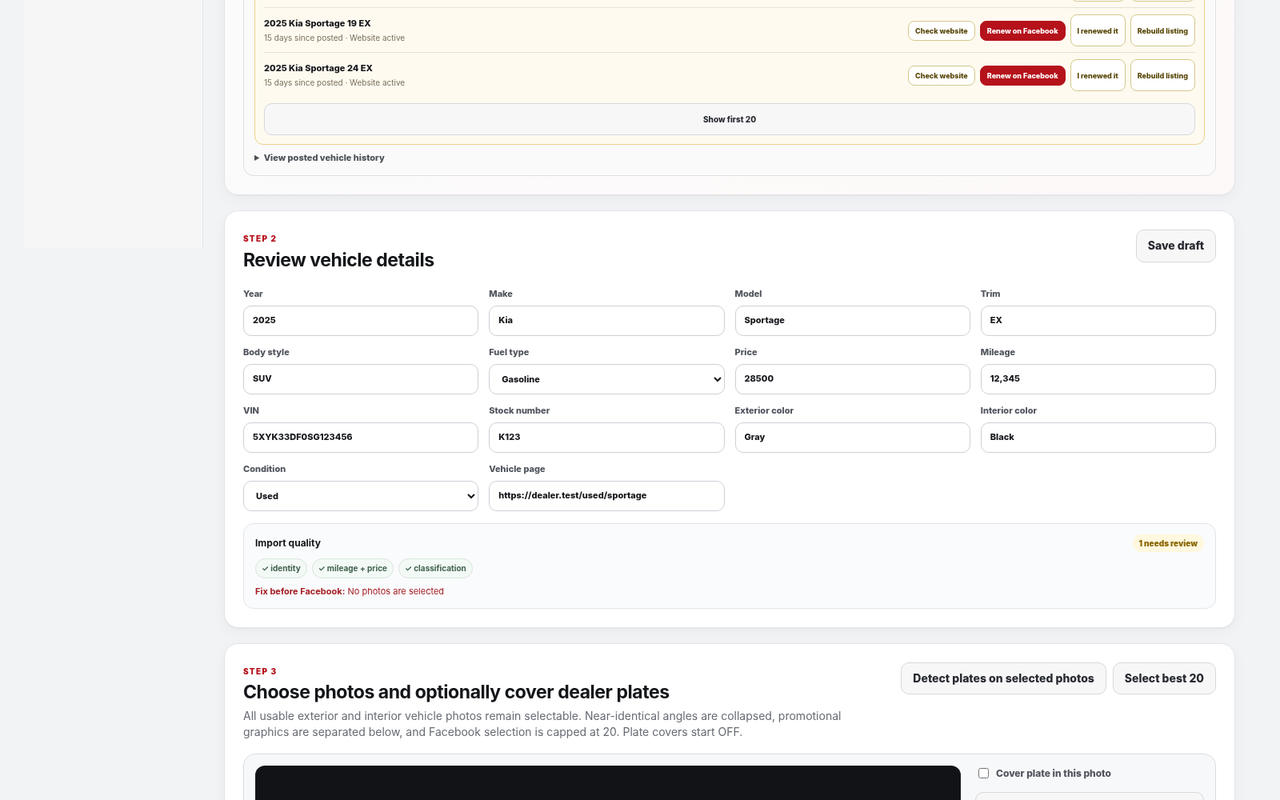
Task: Click the mileage + price chip
Action: point(353,568)
